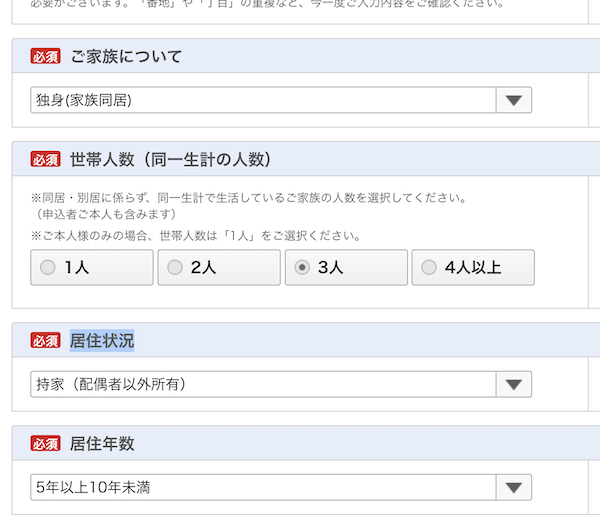Click the 必須 badge beside 居住状況
The image size is (600, 522).
pyautogui.click(x=45, y=341)
